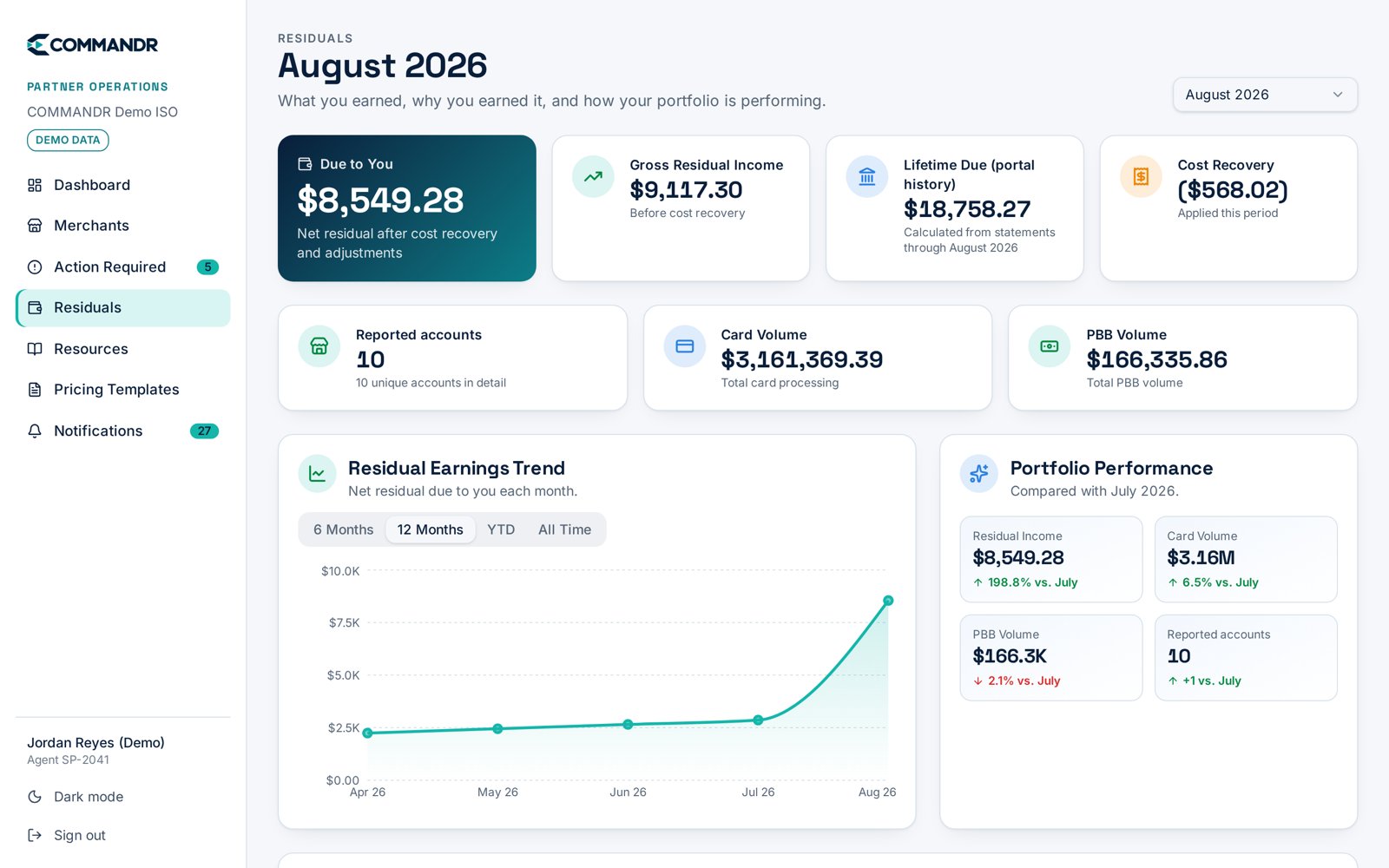Click the Cost Recovery receipt icon

(1141, 177)
